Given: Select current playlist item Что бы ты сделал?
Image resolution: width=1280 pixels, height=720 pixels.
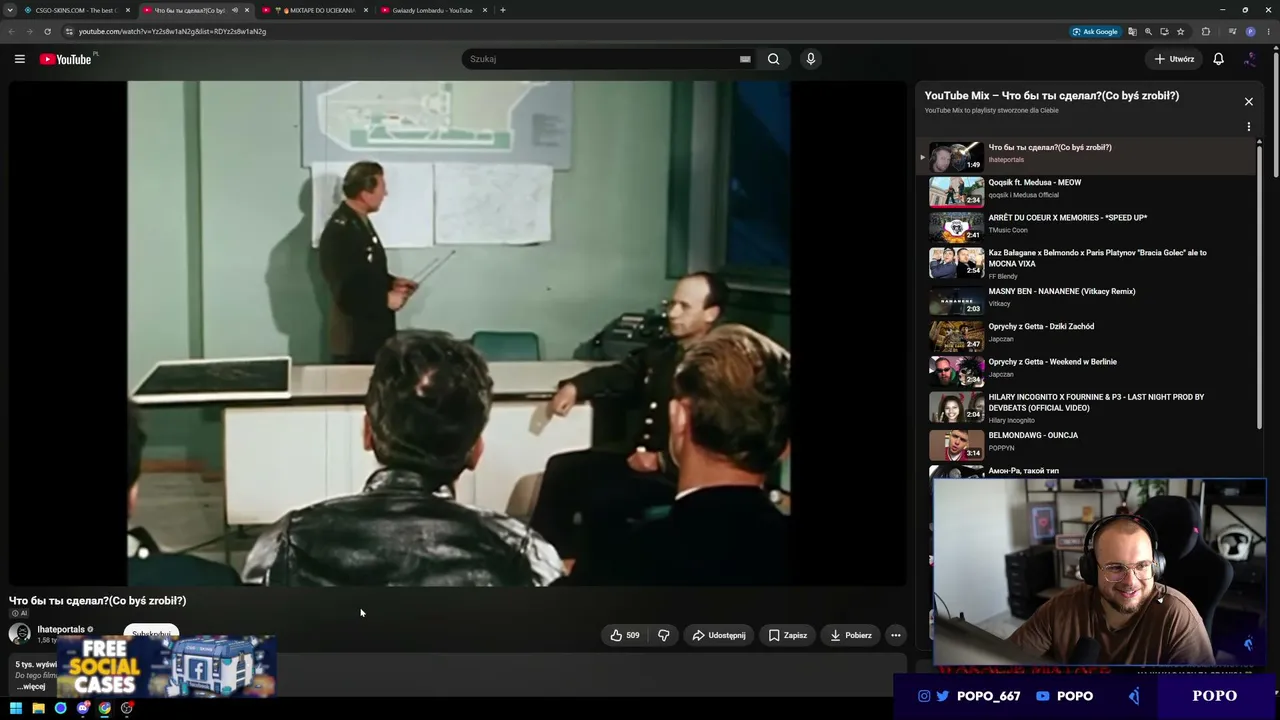Looking at the screenshot, I should [x=1088, y=156].
